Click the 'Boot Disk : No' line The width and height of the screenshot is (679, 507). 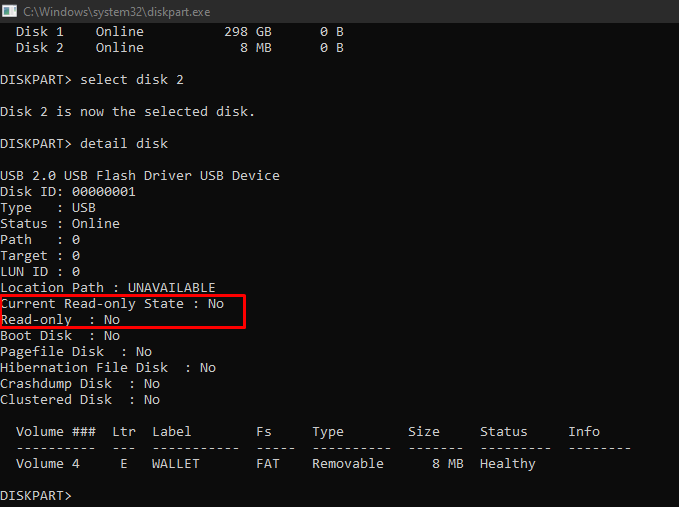(60, 336)
